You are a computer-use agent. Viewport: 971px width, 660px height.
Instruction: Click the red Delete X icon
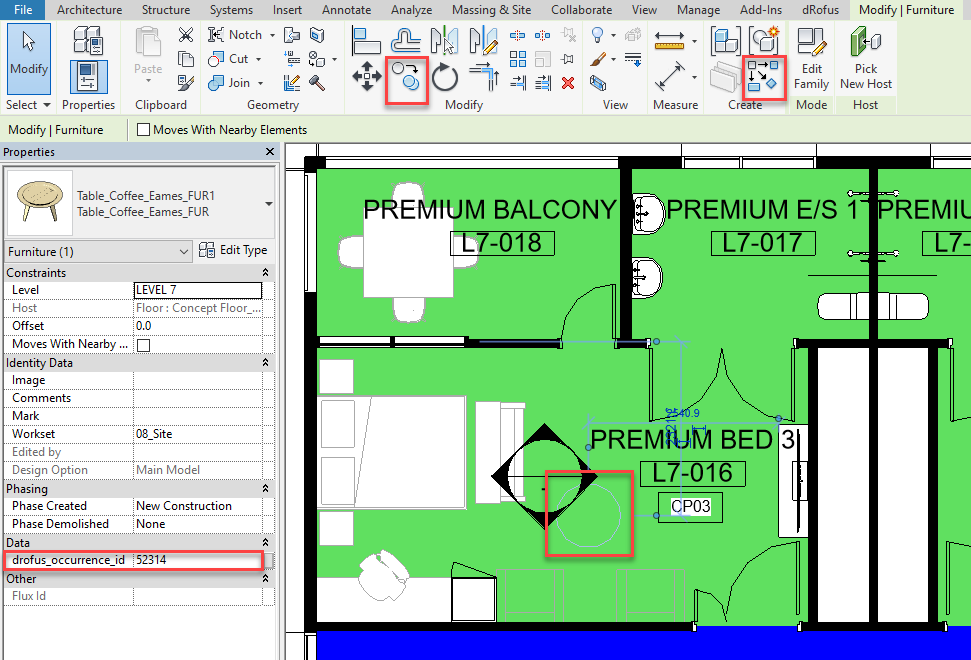tap(568, 83)
